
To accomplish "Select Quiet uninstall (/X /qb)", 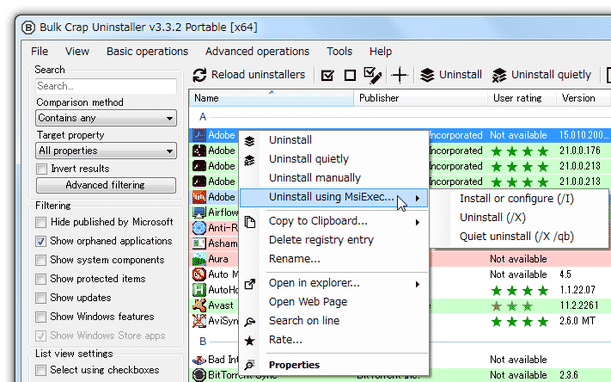I will 517,237.
